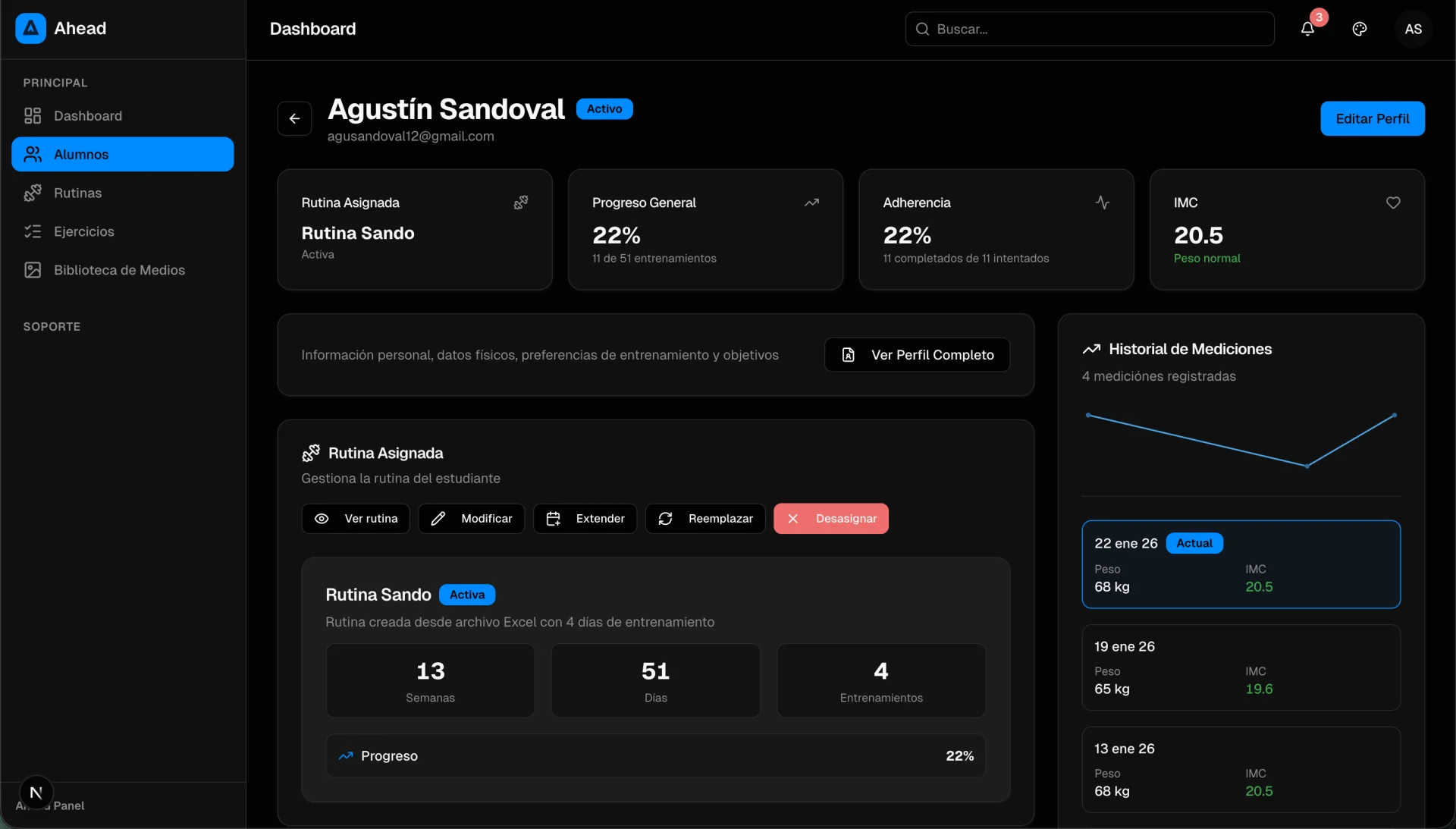This screenshot has height=829, width=1456.
Task: Click the Ejercicios checklist icon
Action: [x=33, y=231]
